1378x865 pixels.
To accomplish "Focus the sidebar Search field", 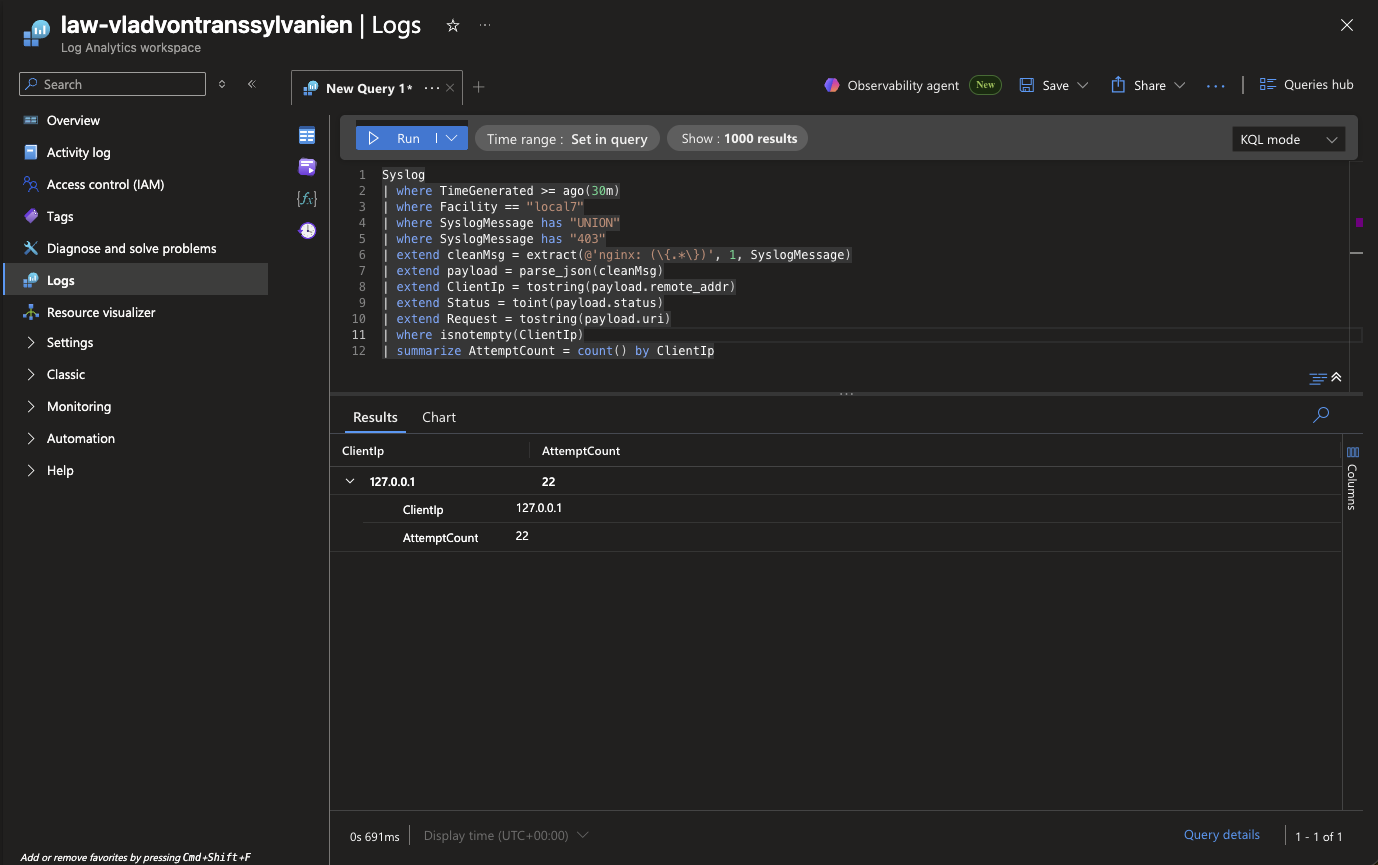I will pyautogui.click(x=112, y=84).
